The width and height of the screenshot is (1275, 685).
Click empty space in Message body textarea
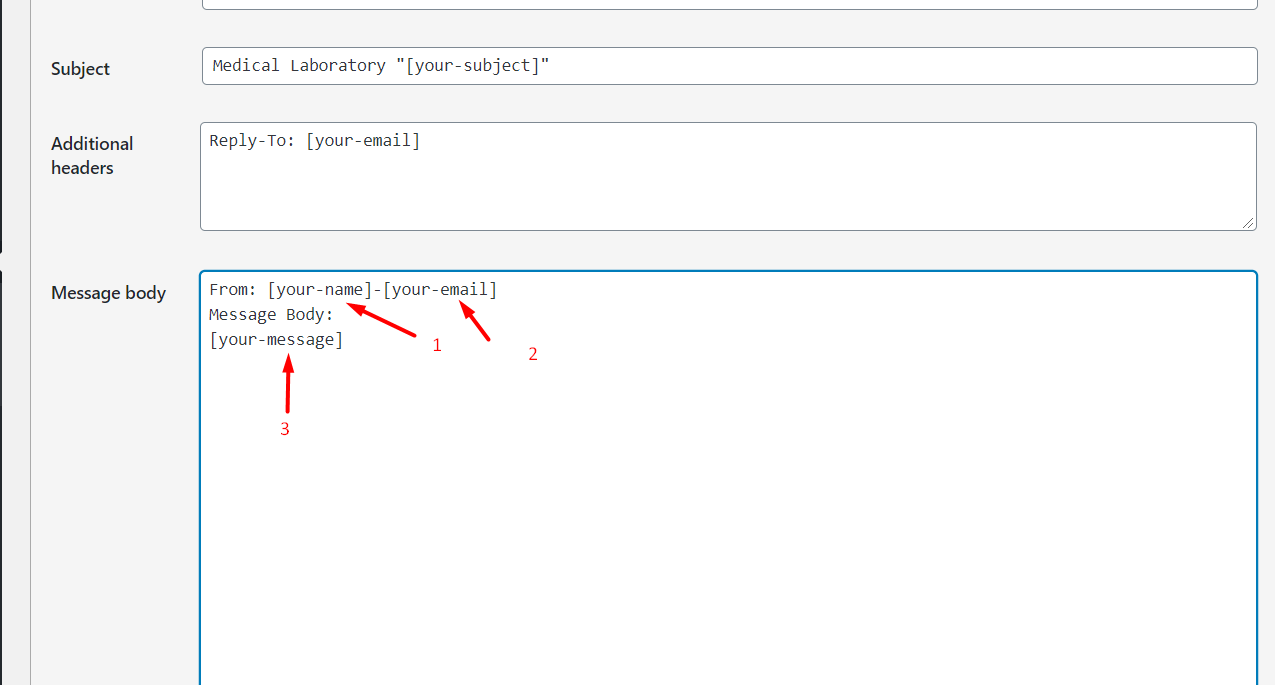click(728, 520)
